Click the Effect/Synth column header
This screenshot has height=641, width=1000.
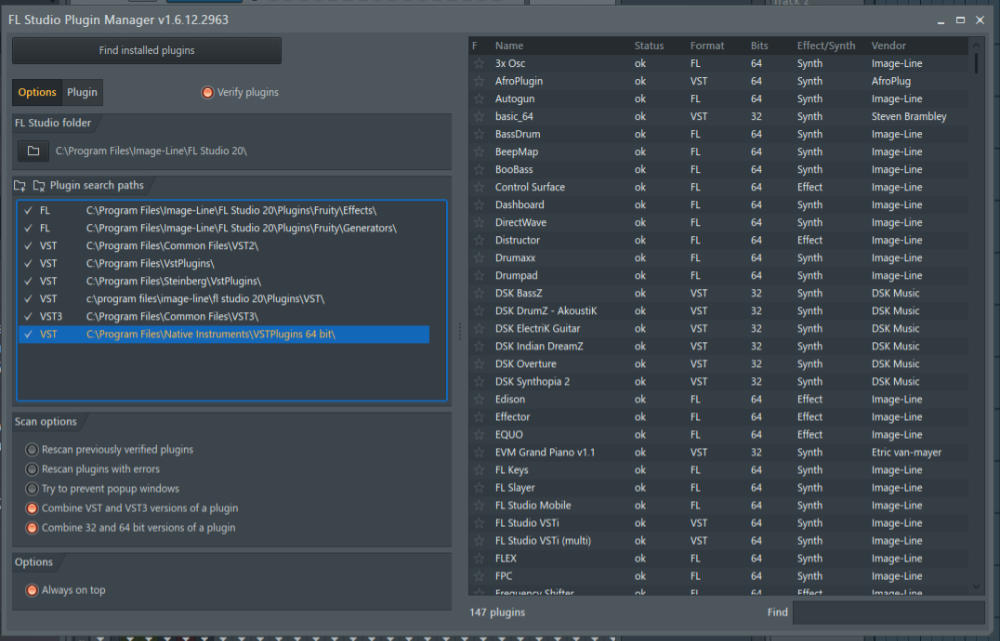[826, 46]
